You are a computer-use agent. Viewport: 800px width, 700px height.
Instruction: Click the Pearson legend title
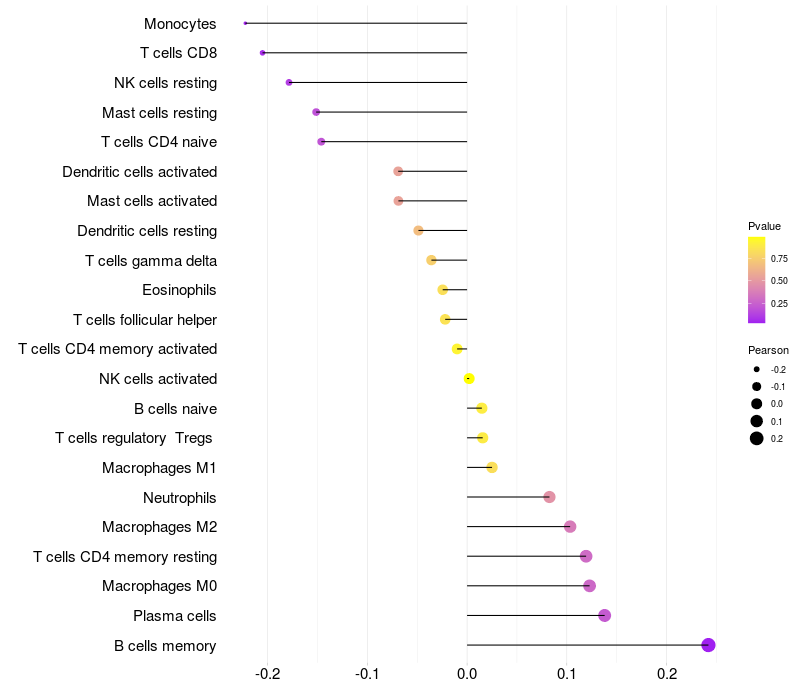(768, 350)
